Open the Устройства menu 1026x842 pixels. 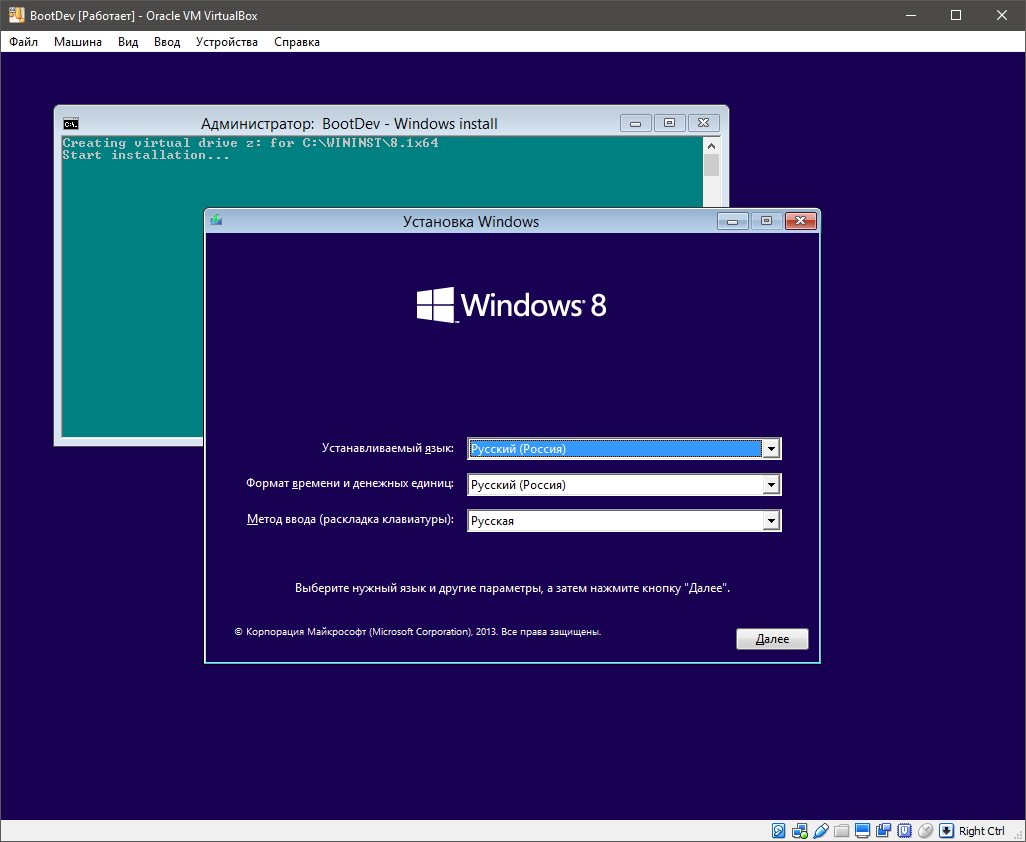point(226,42)
